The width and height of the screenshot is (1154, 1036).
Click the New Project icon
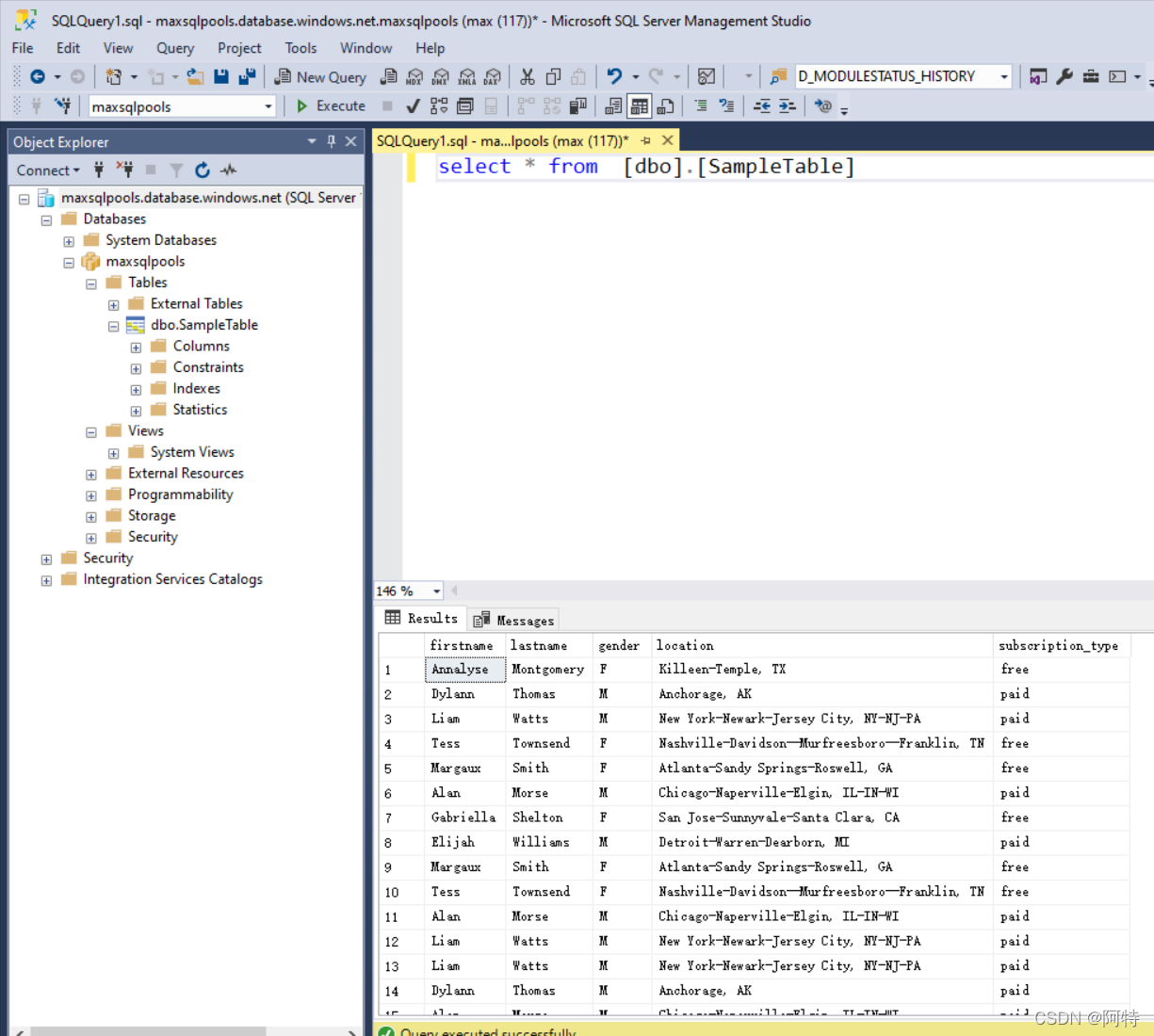coord(113,76)
